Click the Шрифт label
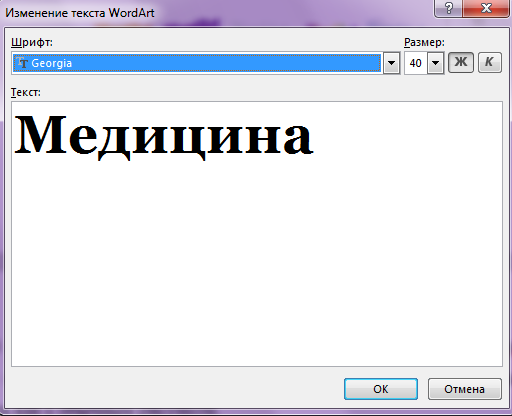This screenshot has height=416, width=512. [x=32, y=42]
